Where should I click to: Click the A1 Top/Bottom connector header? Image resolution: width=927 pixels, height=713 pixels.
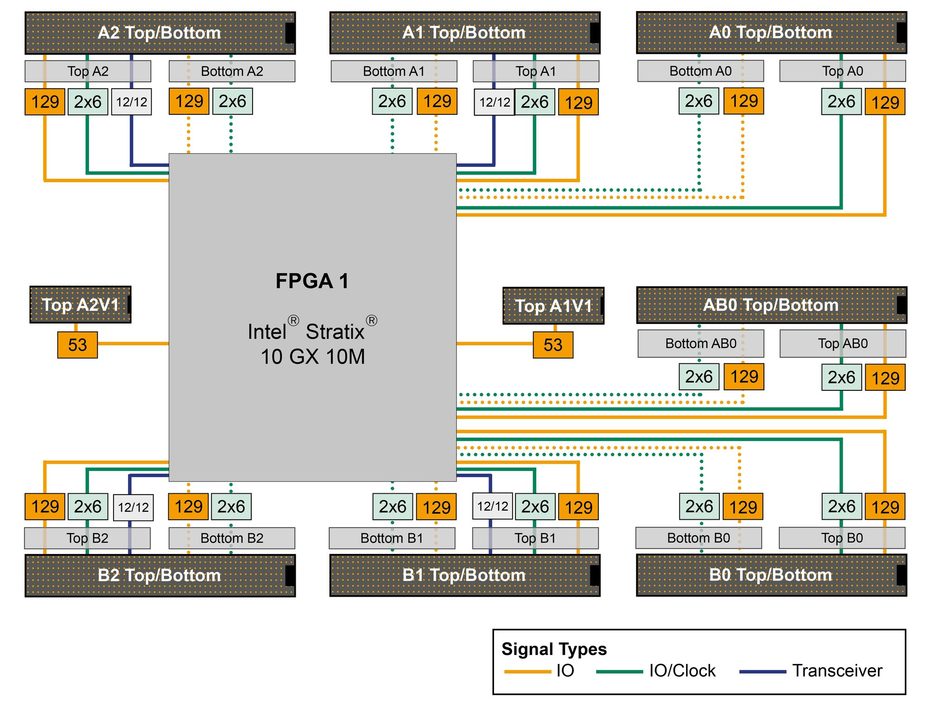click(465, 33)
